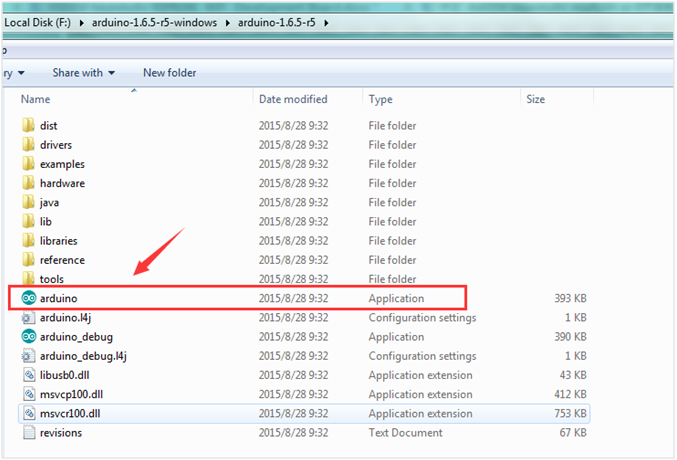Select the msvcp100.dll file icon
Image resolution: width=677 pixels, height=460 pixels.
29,394
